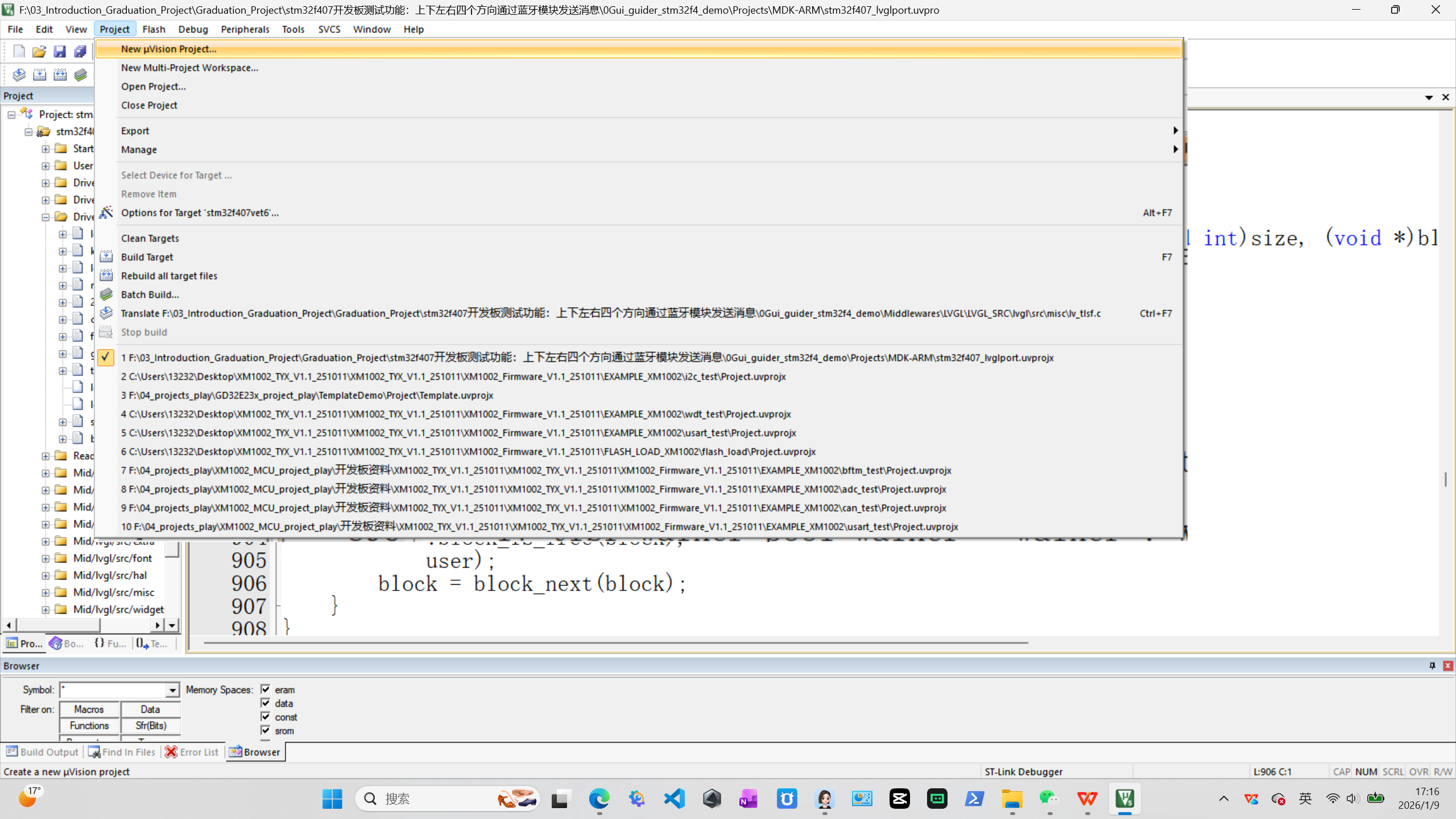The image size is (1456, 819).
Task: Expand the Start folder in project tree
Action: pyautogui.click(x=45, y=148)
